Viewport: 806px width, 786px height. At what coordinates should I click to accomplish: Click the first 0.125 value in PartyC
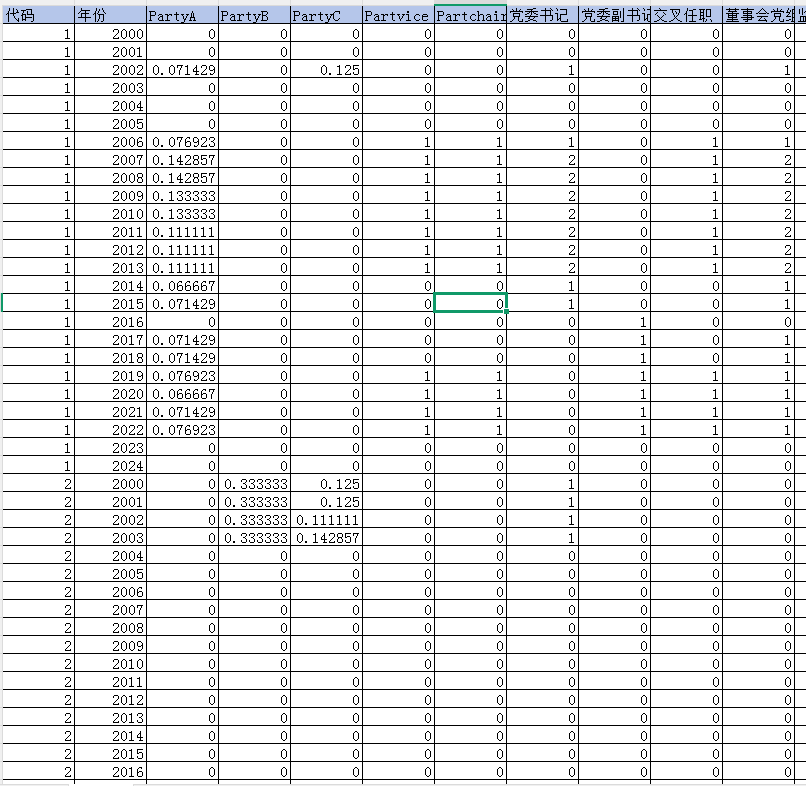[326, 70]
